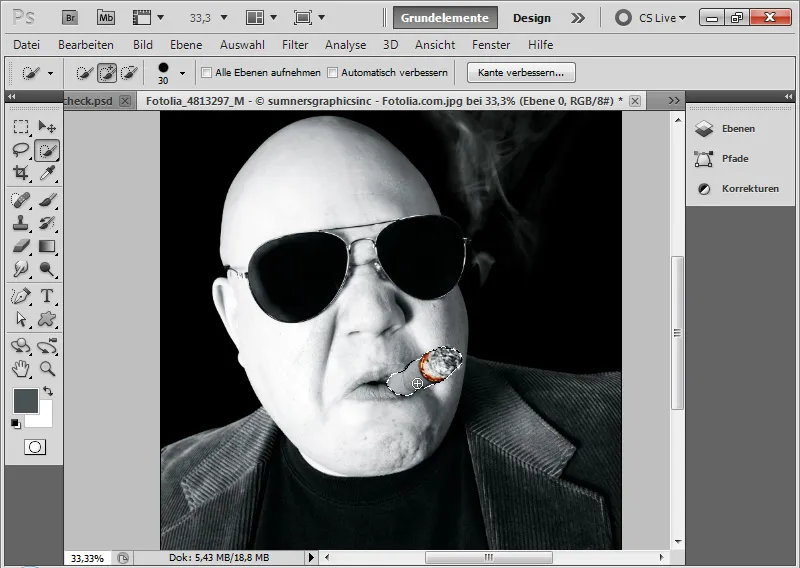The height and width of the screenshot is (568, 800).
Task: Set the dark foreground color swatch
Action: coord(24,401)
